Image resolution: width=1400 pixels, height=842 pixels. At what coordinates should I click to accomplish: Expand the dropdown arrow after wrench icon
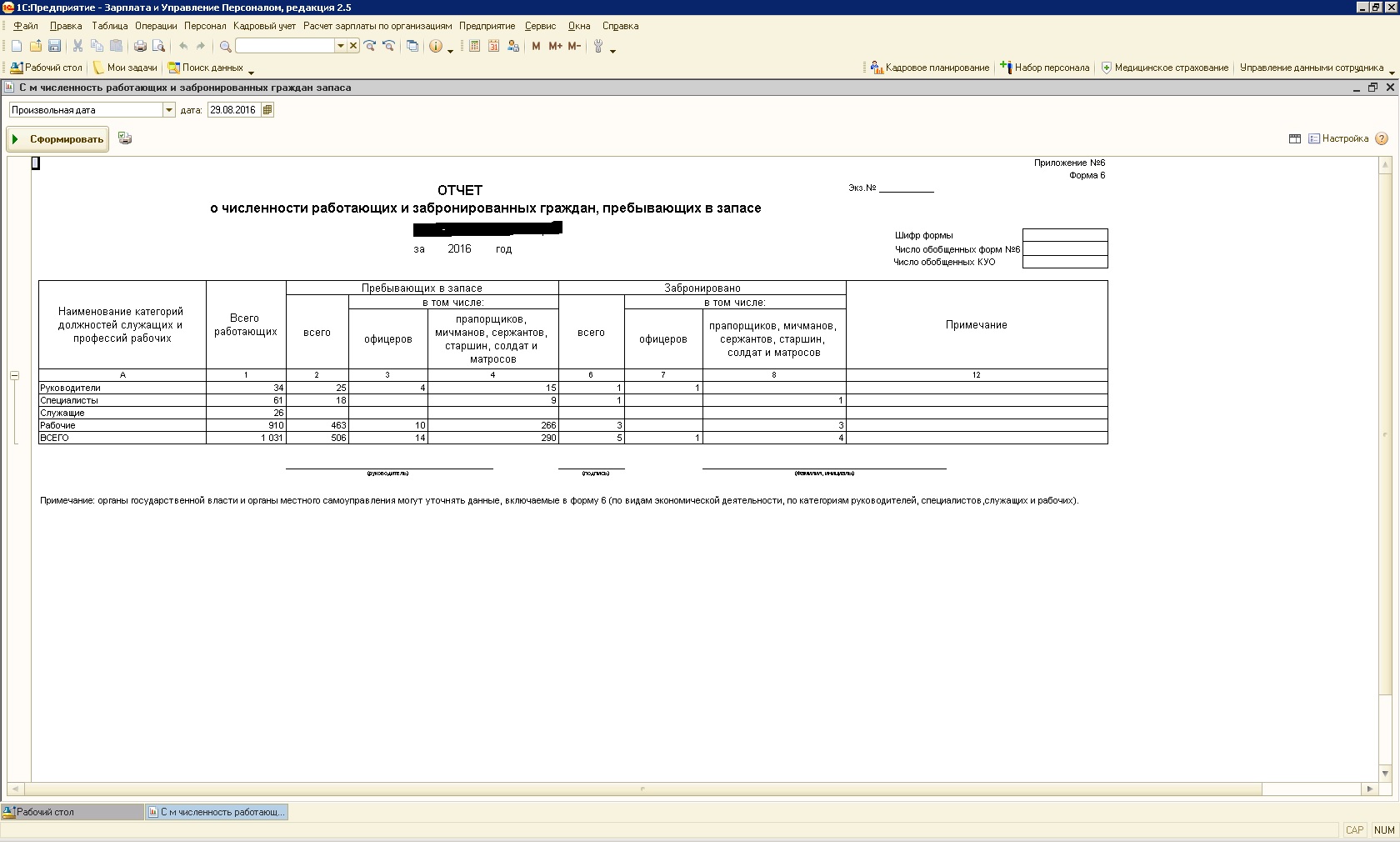click(x=612, y=51)
